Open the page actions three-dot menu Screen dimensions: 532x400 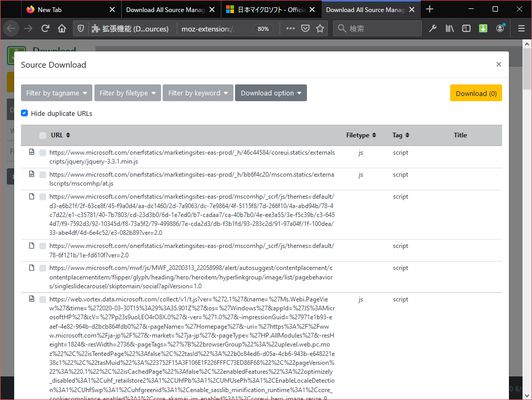pos(290,28)
